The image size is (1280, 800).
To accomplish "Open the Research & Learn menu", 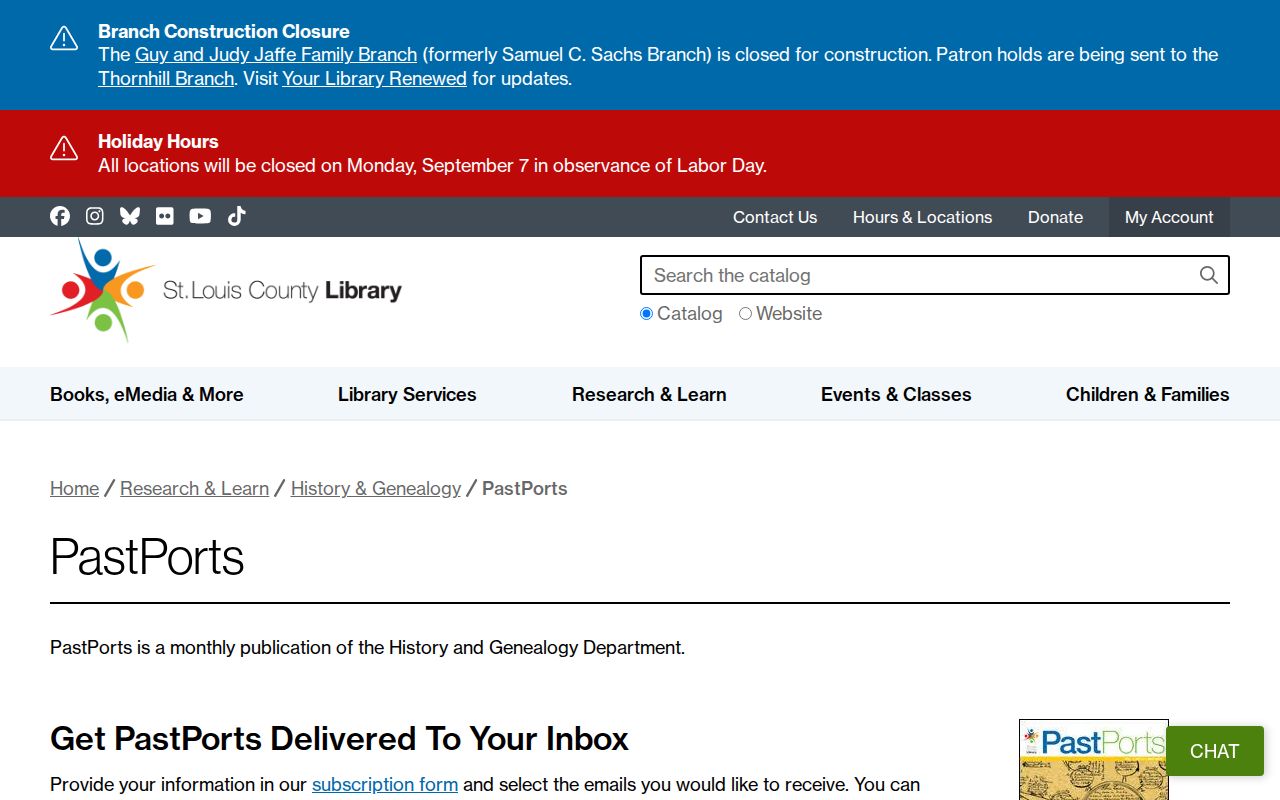I will point(649,394).
